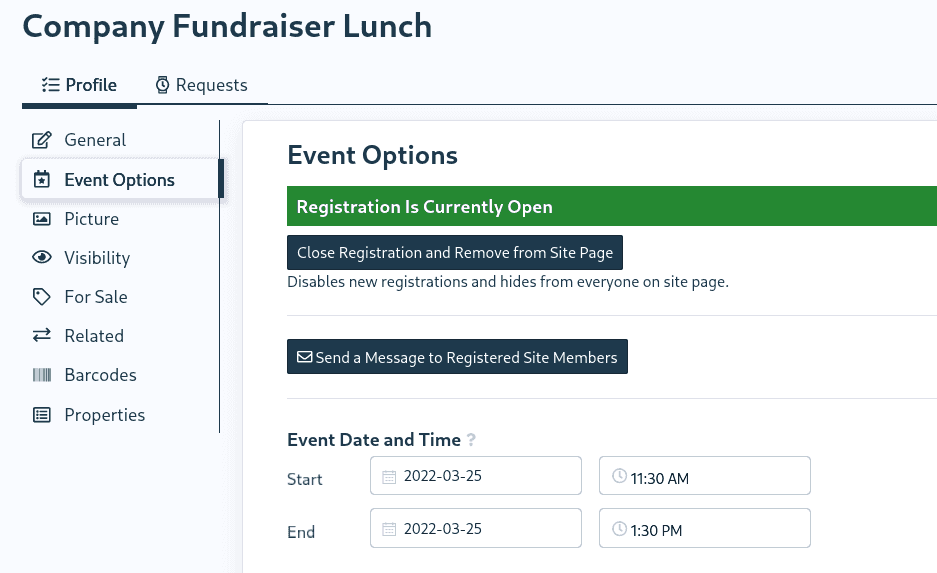Viewport: 937px width, 573px height.
Task: Open the Visibility settings section
Action: tap(97, 258)
